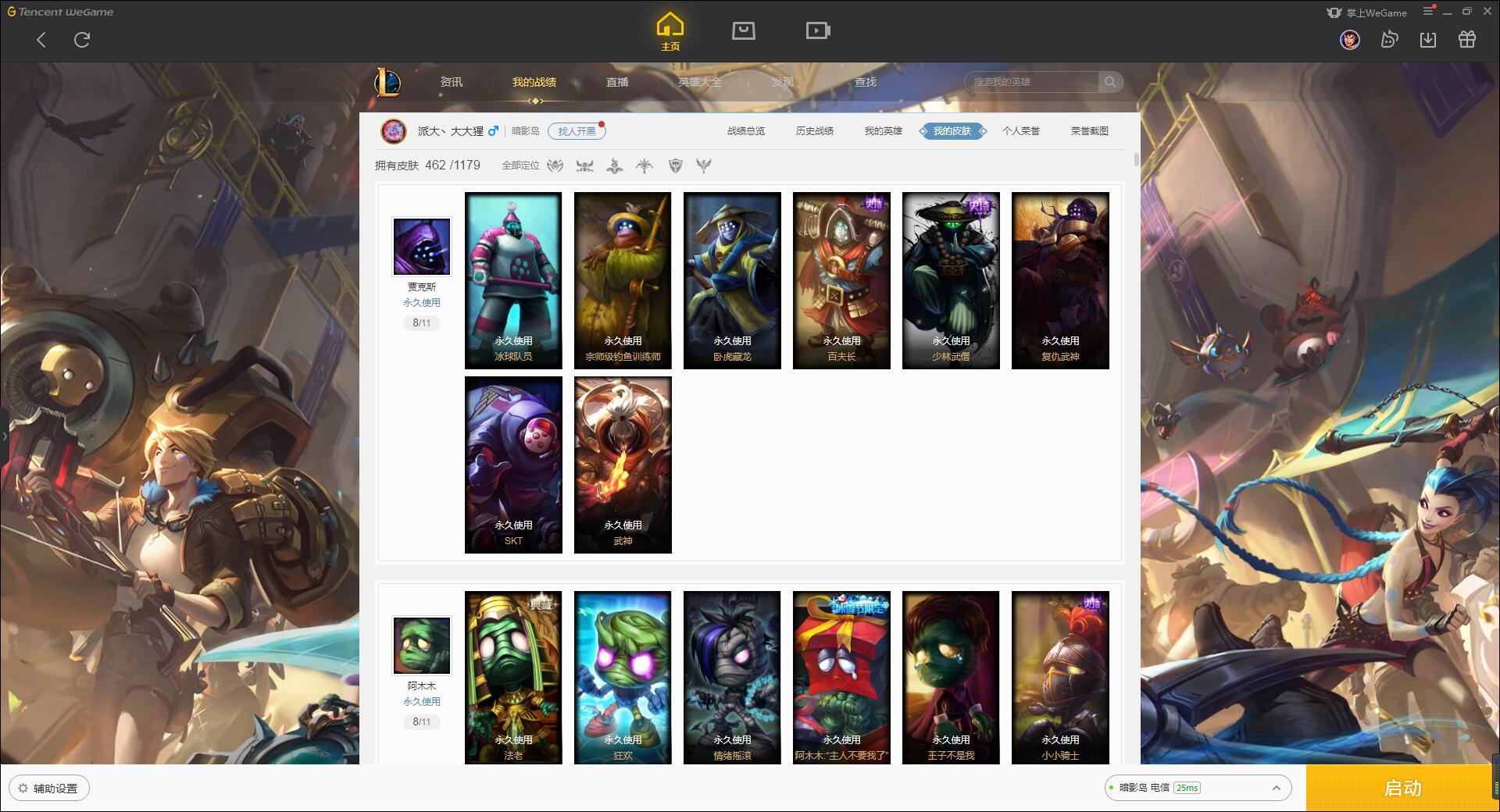This screenshot has height=812, width=1500.
Task: Open the gift box icon
Action: pos(1467,39)
